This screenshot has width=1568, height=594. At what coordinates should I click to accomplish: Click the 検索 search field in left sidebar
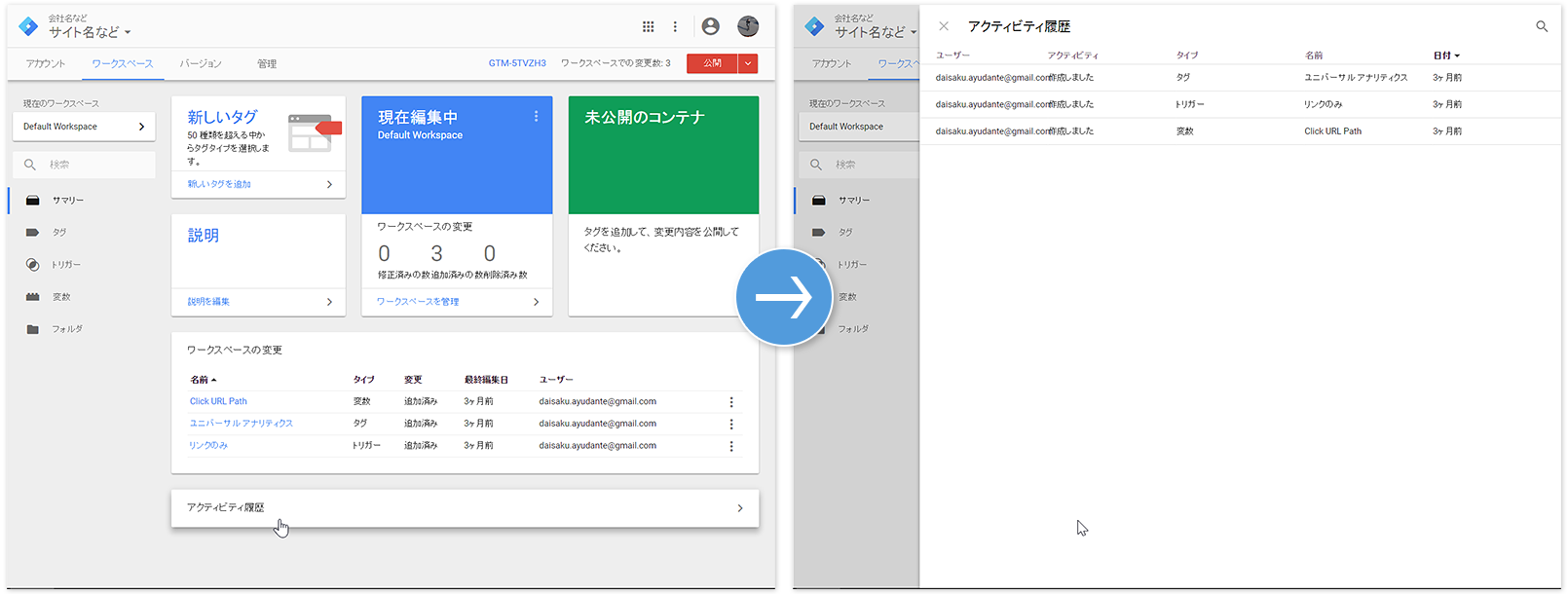click(84, 165)
